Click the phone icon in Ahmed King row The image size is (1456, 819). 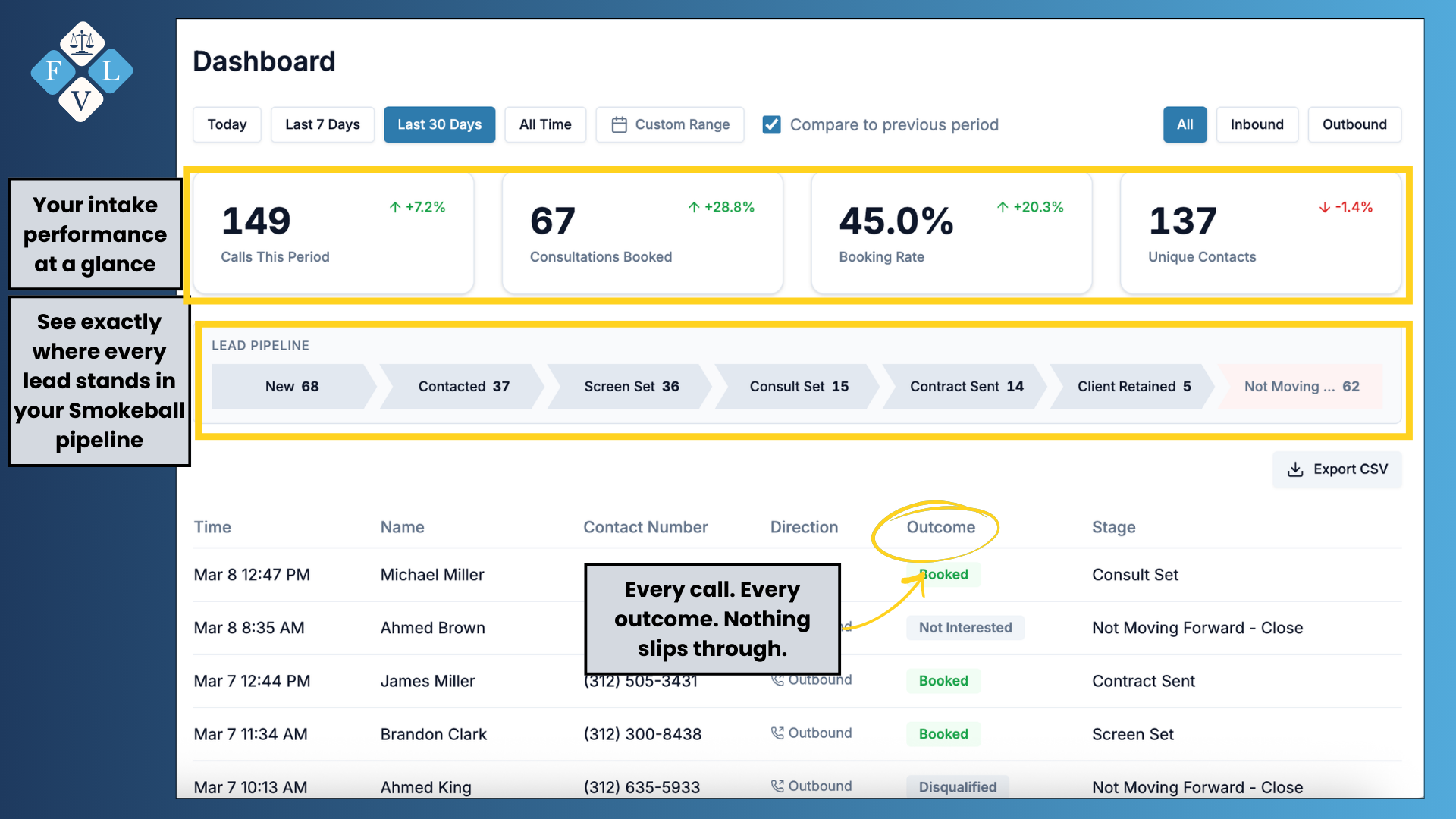tap(777, 786)
